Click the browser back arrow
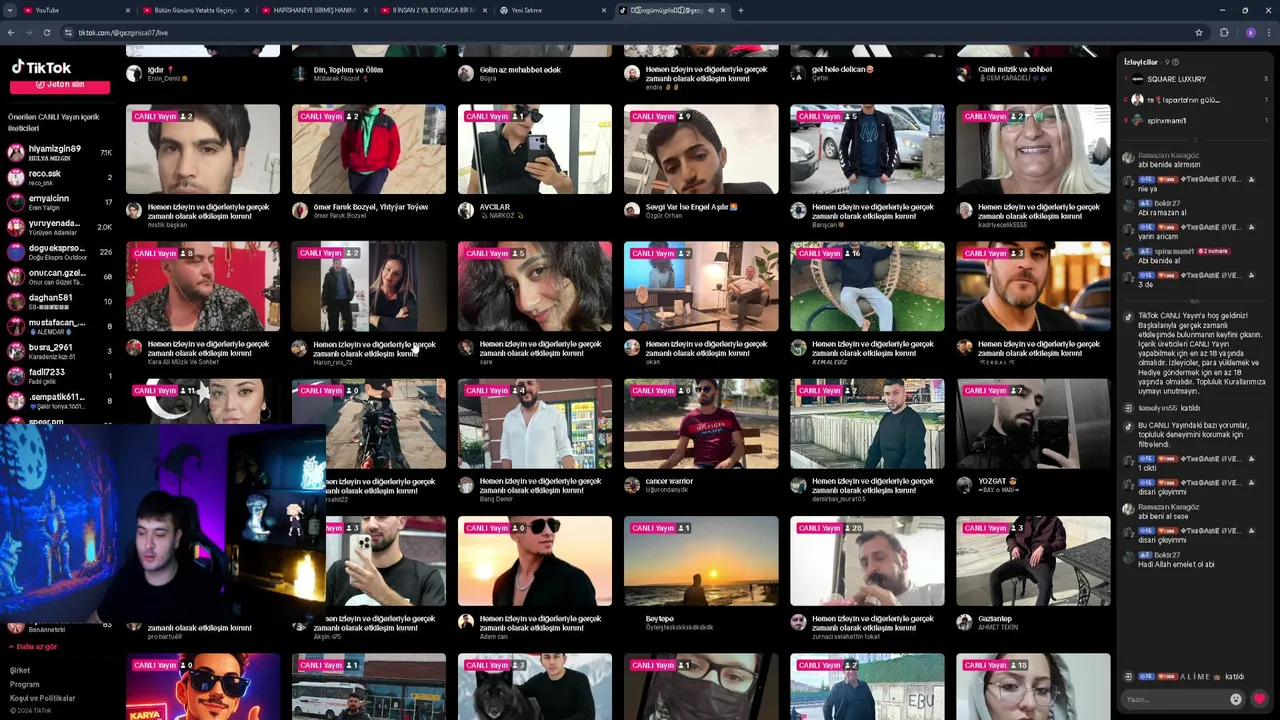This screenshot has height=720, width=1280. coord(11,32)
